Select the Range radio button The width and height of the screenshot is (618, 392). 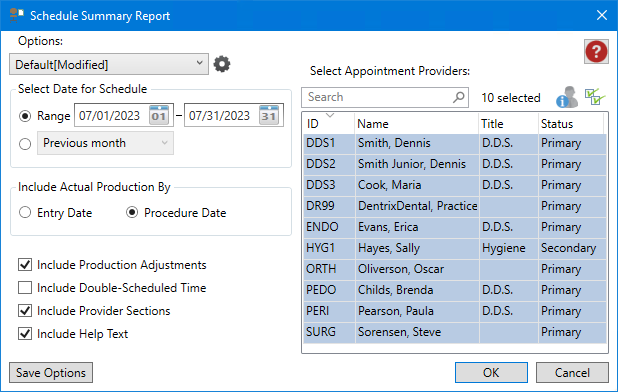point(25,116)
